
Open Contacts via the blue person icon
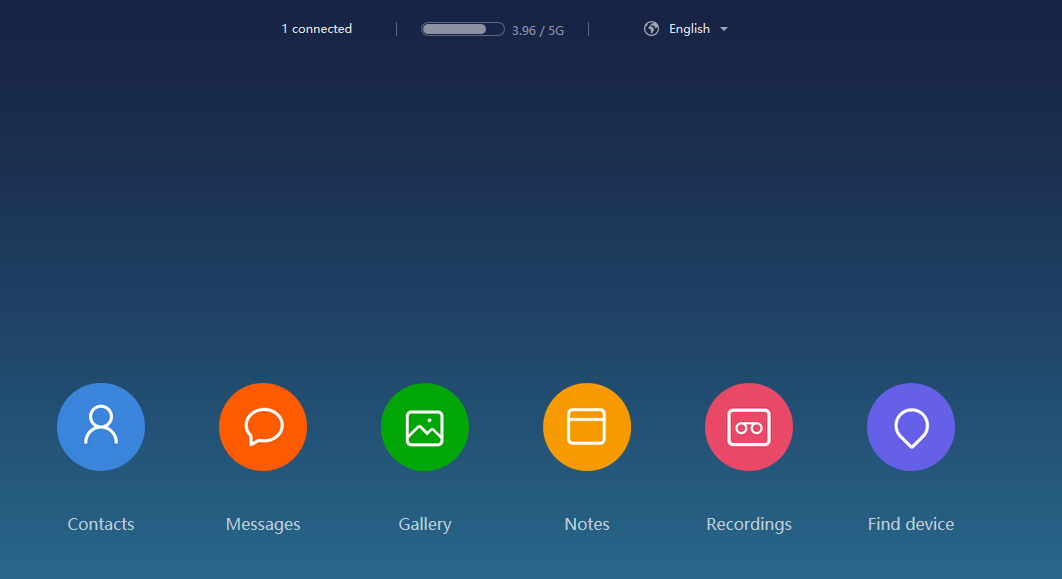101,427
